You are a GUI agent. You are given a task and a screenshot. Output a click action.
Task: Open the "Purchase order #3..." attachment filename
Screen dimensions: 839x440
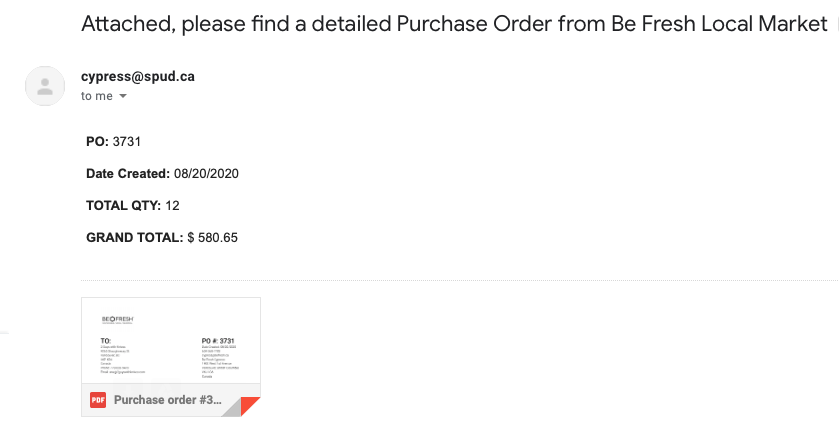tap(167, 400)
